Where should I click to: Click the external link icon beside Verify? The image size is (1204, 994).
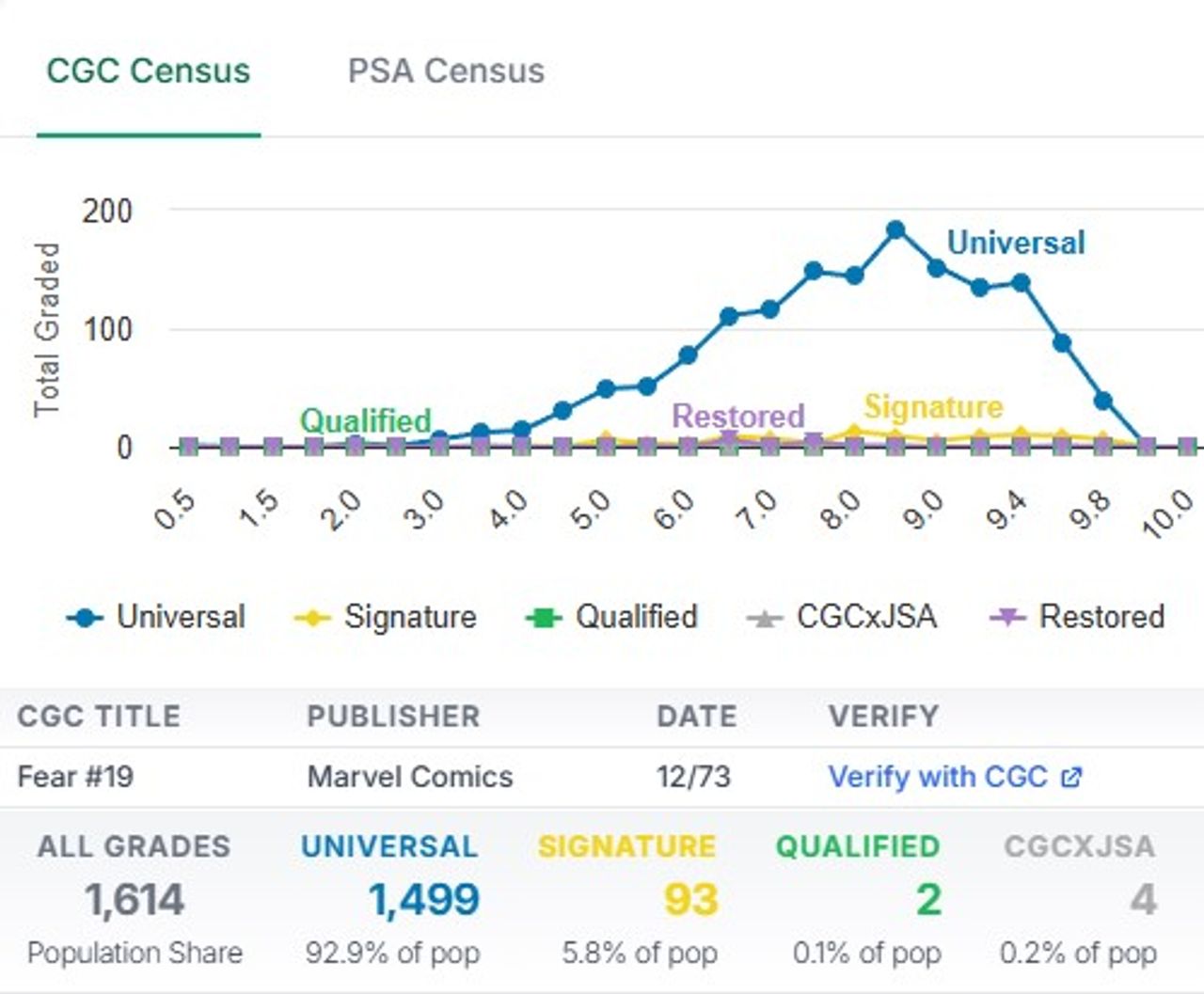point(1071,778)
